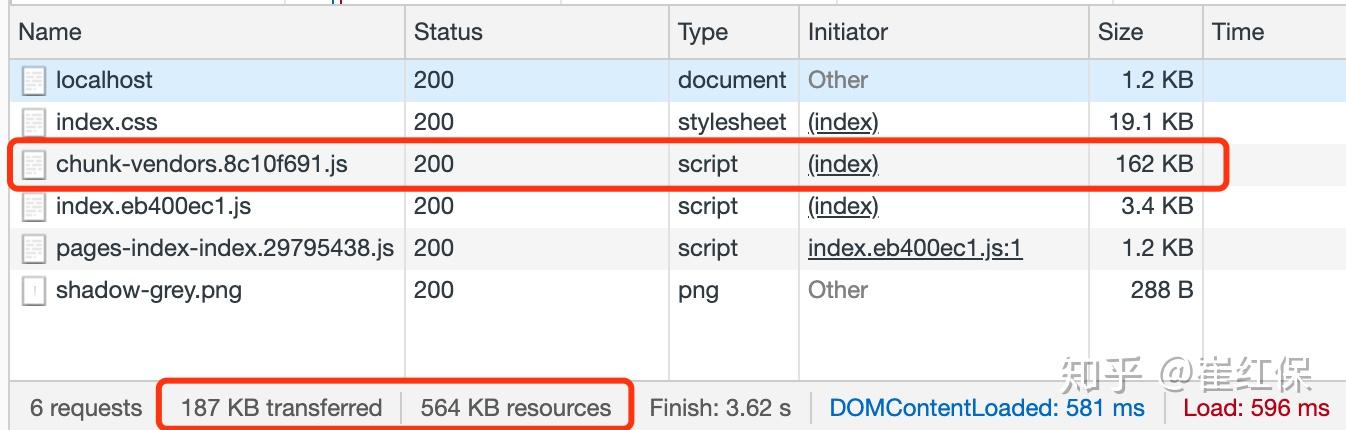Click the localhost document file icon
The width and height of the screenshot is (1346, 430).
[34, 81]
